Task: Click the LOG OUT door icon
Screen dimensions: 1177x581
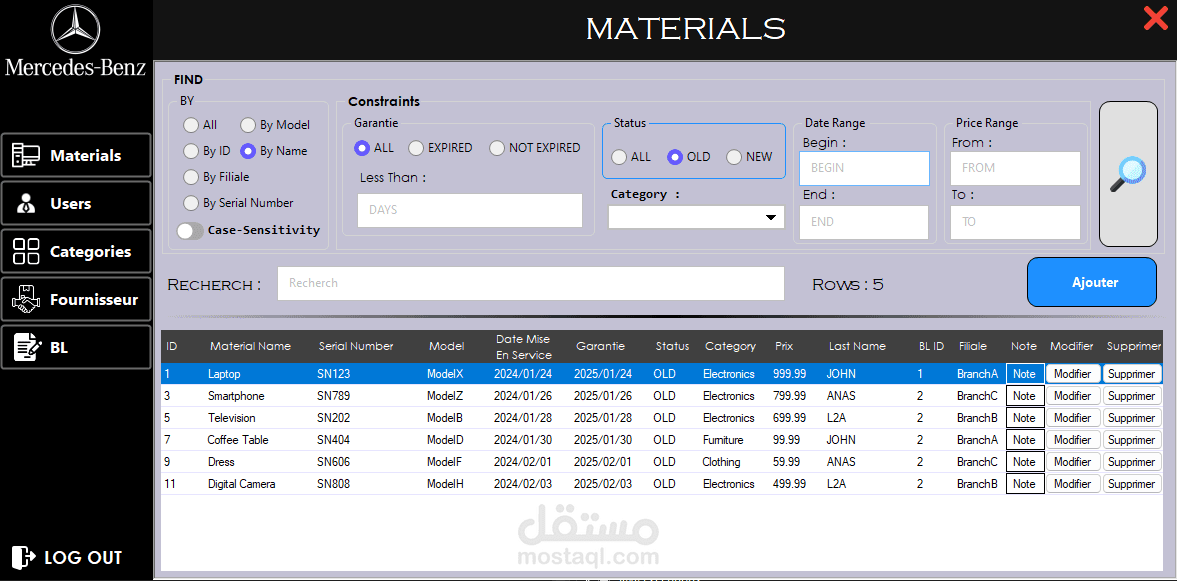Action: point(23,557)
